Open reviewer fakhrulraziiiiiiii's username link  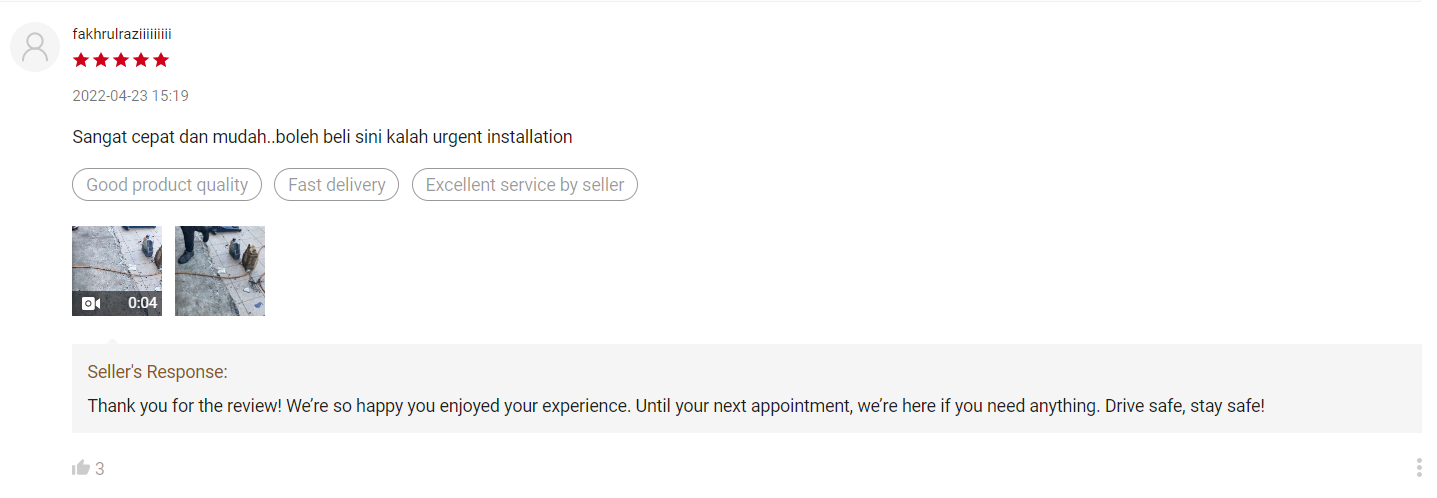click(122, 34)
